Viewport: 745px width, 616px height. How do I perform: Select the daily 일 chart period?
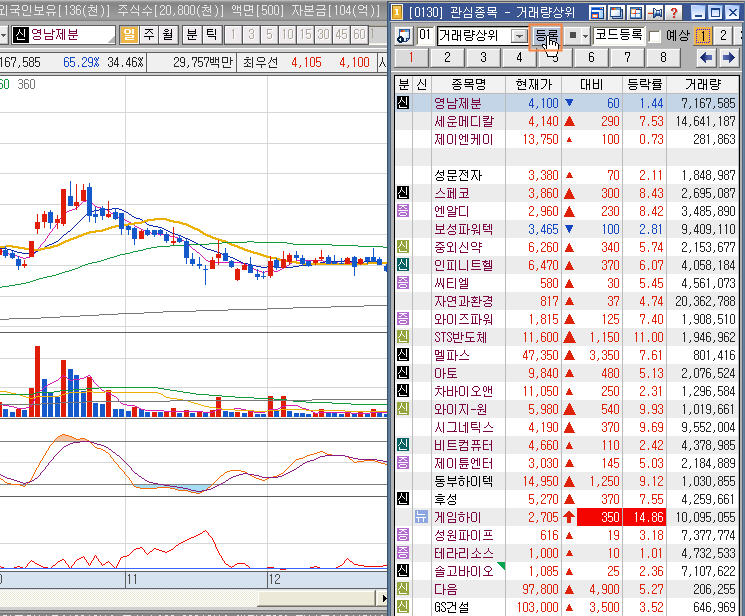pos(128,35)
